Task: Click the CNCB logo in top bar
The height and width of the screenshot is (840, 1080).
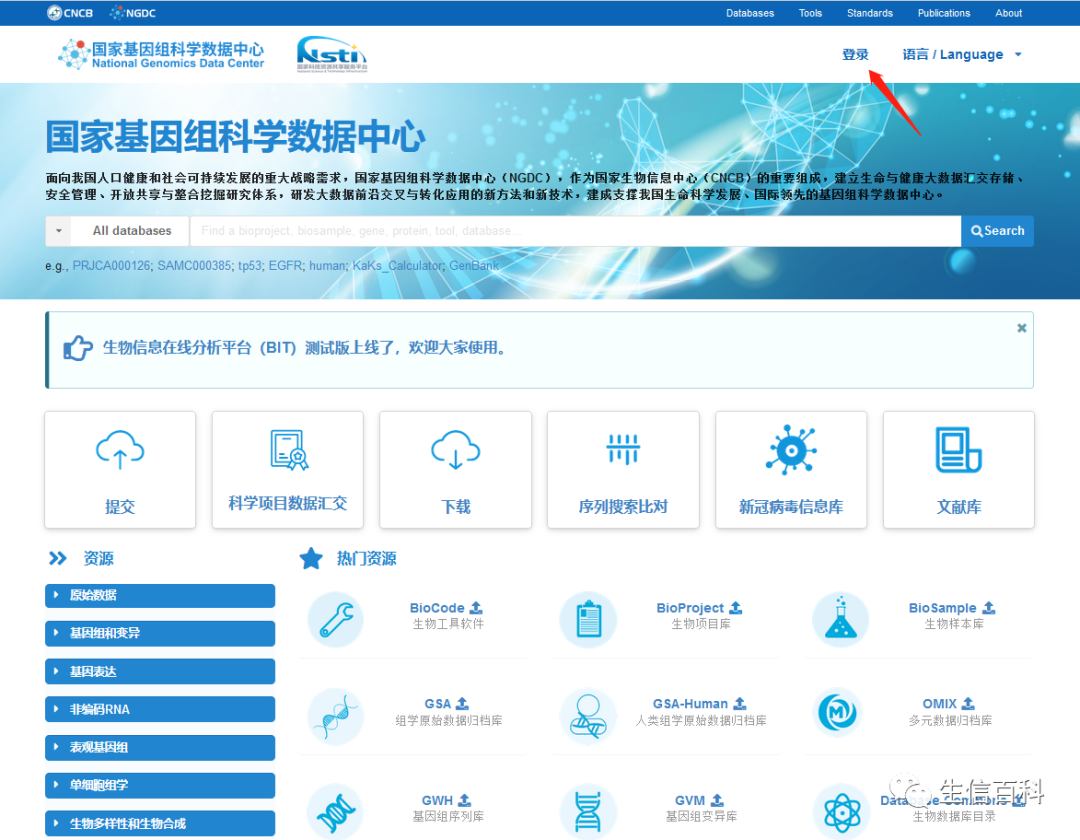Action: [x=70, y=12]
